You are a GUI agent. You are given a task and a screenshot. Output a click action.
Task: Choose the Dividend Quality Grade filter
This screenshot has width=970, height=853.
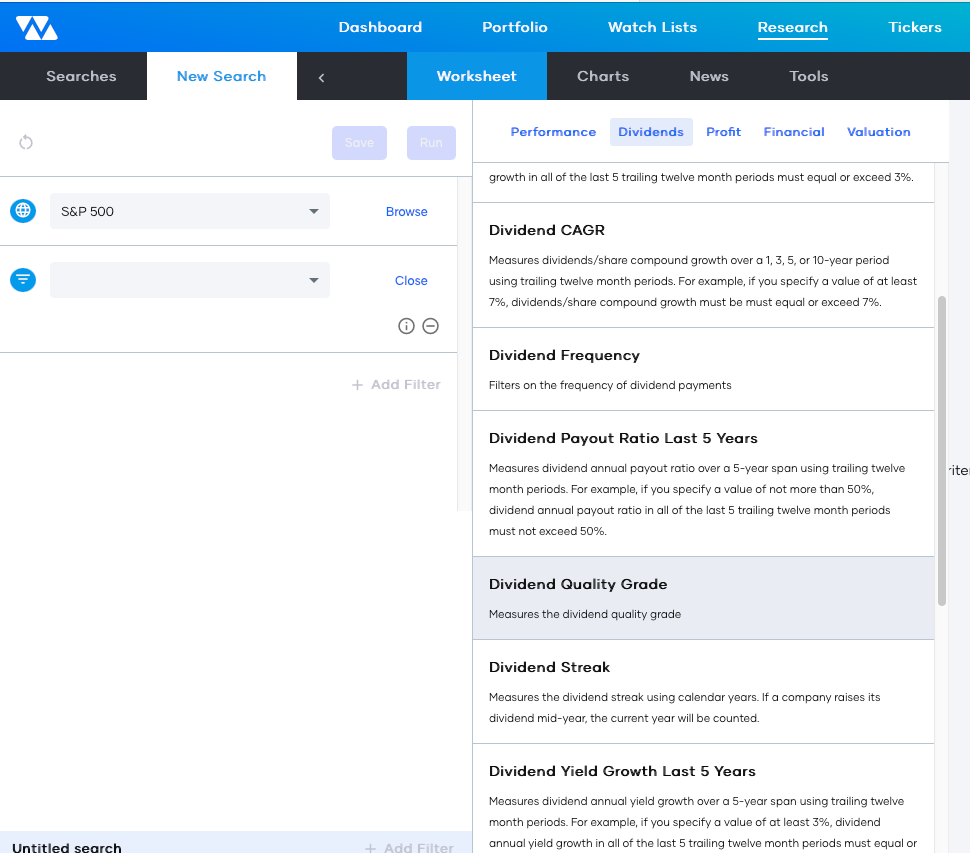pyautogui.click(x=703, y=598)
